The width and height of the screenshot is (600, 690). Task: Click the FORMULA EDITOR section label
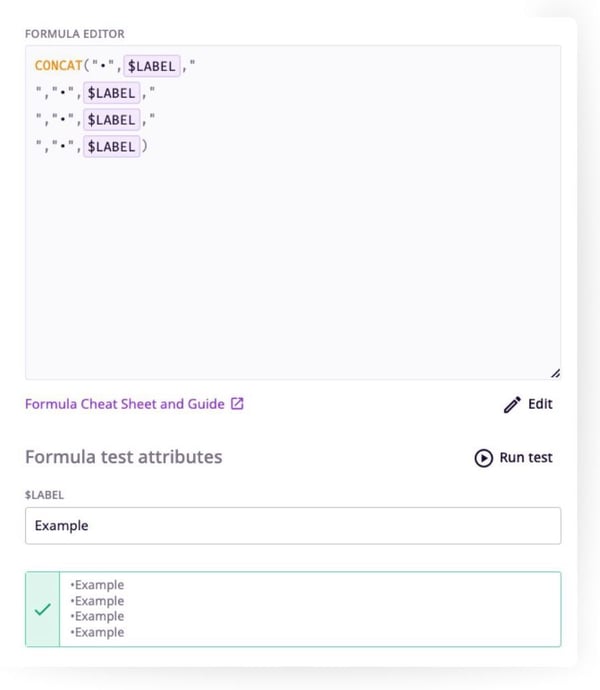point(74,34)
